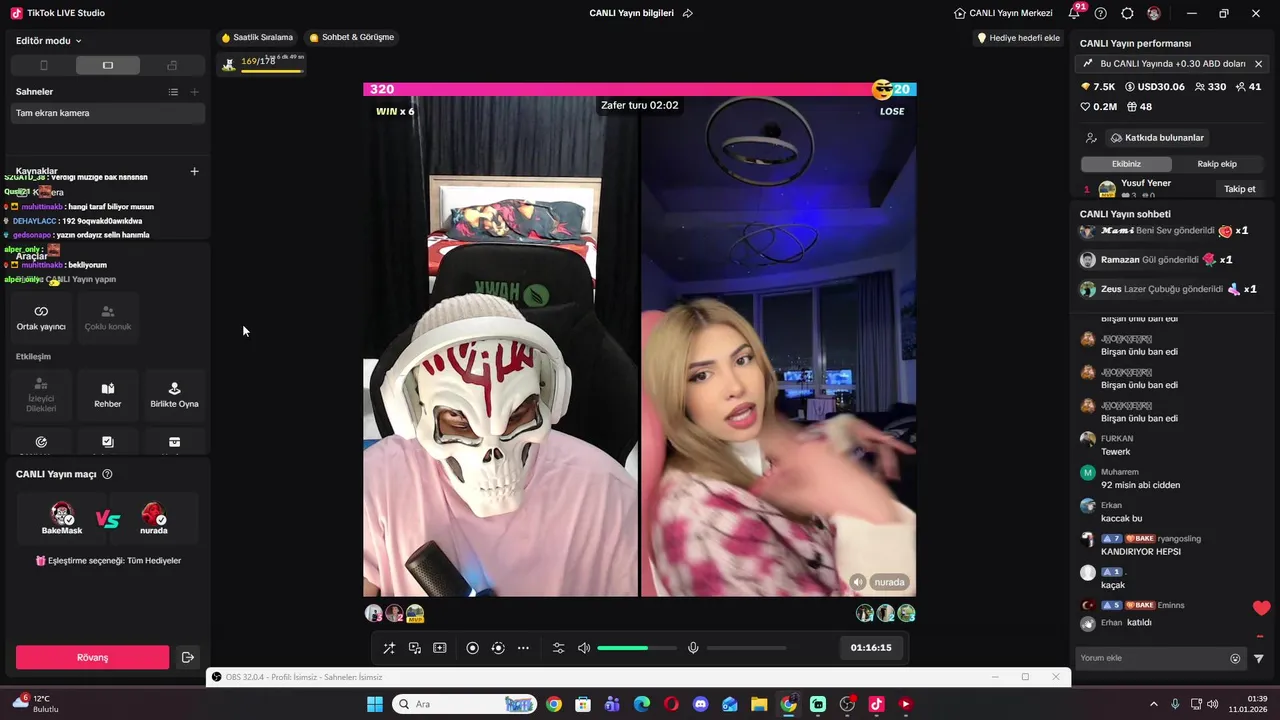The height and width of the screenshot is (720, 1280).
Task: Open İzleyici Dilekleri tool
Action: pos(41,395)
